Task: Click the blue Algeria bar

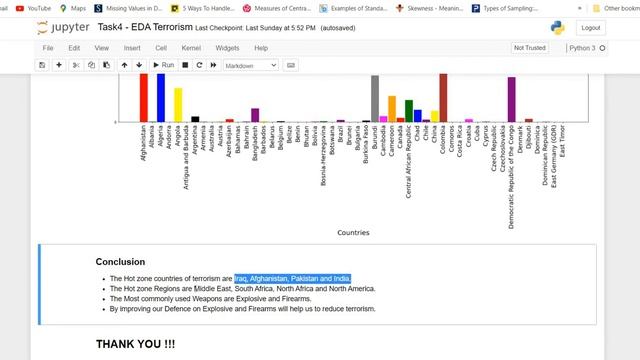Action: [x=161, y=98]
